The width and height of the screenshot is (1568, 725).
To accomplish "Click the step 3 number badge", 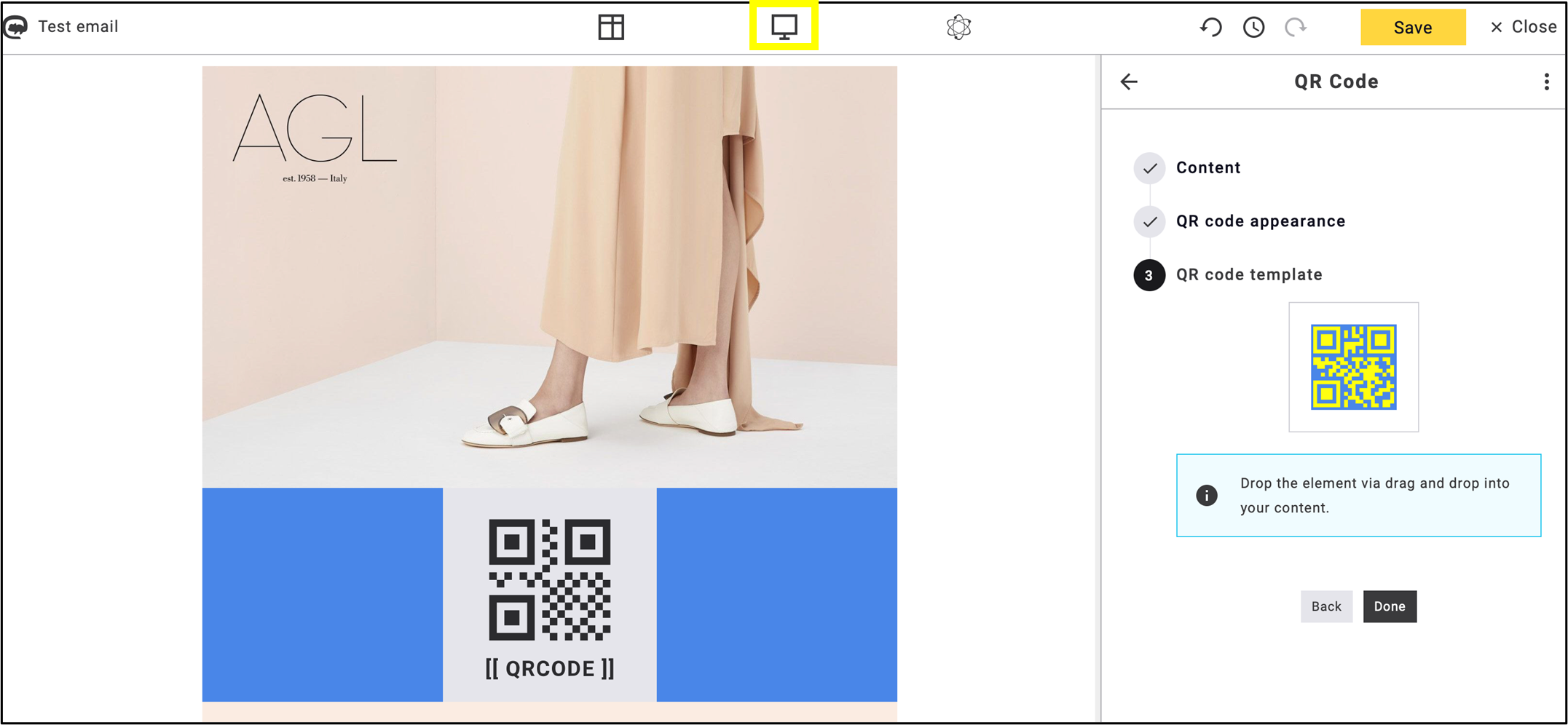I will coord(1149,275).
